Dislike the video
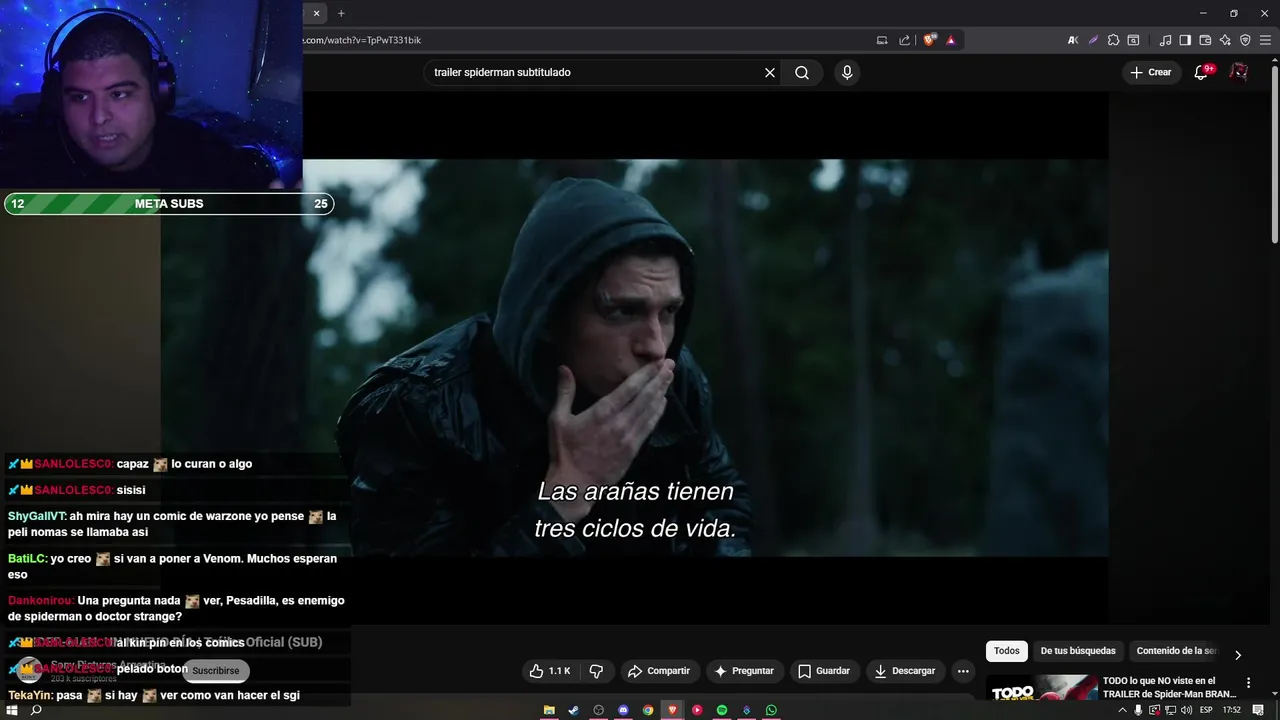 pos(596,671)
